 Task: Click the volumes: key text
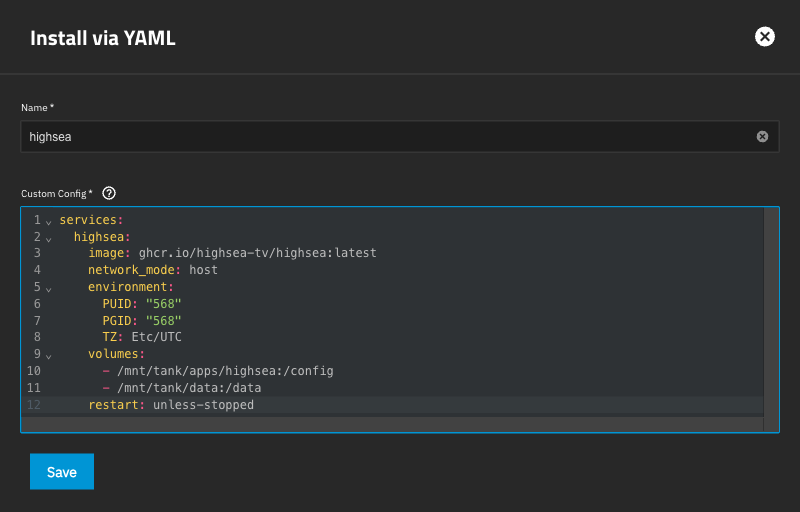(x=116, y=354)
